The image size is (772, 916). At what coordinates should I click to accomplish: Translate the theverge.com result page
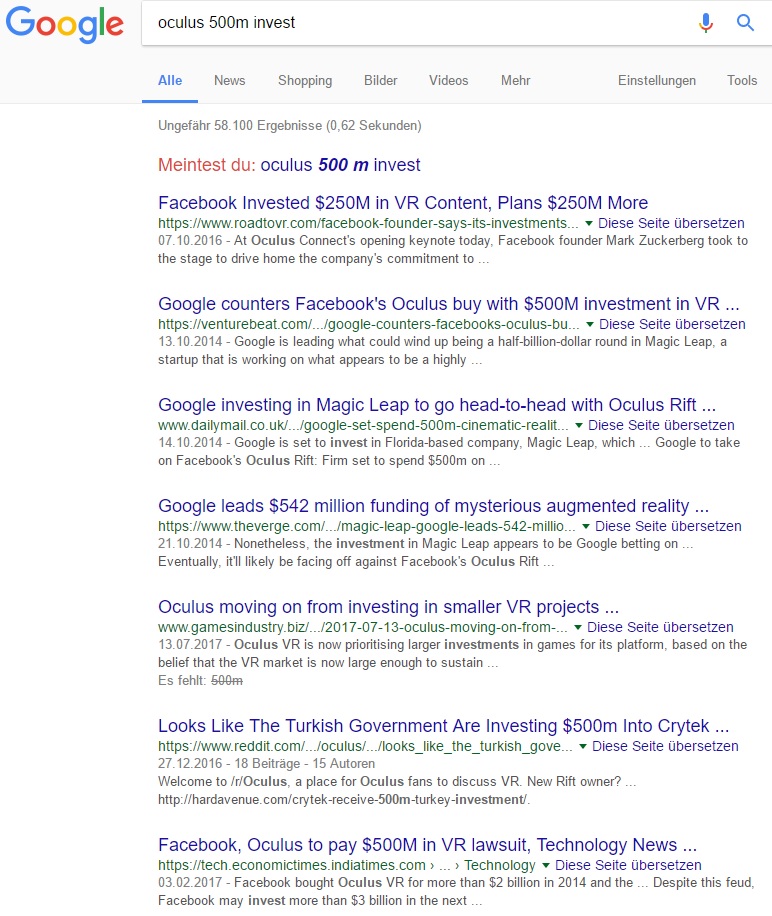click(668, 526)
